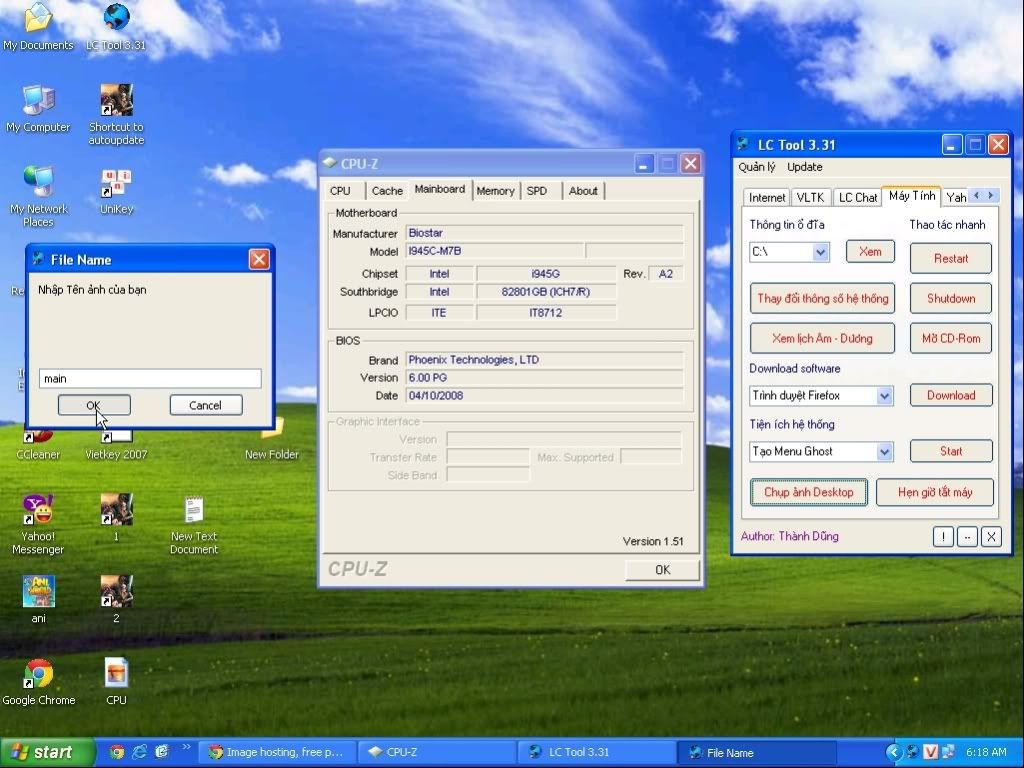Open CCleaner desktop shortcut

(x=38, y=445)
